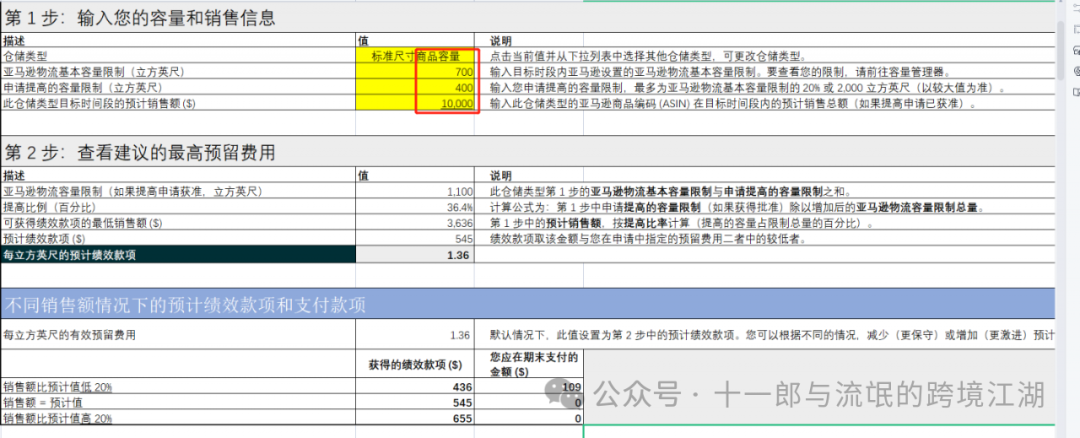Viewport: 1080px width, 438px height.
Task: Click the vertical scrollbar thumb
Action: tap(1061, 48)
